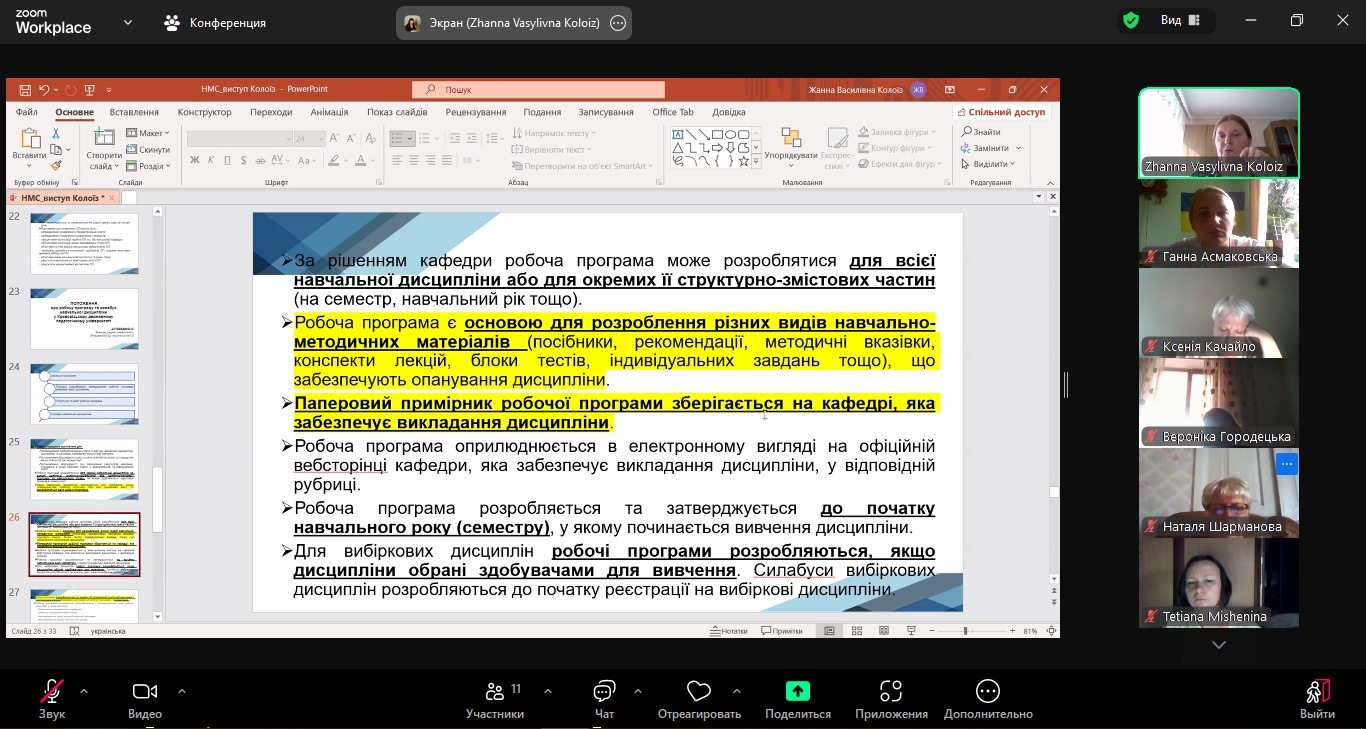Screen dimensions: 1366x729
Task: Switch to the Анімація ribbon tab
Action: point(329,112)
